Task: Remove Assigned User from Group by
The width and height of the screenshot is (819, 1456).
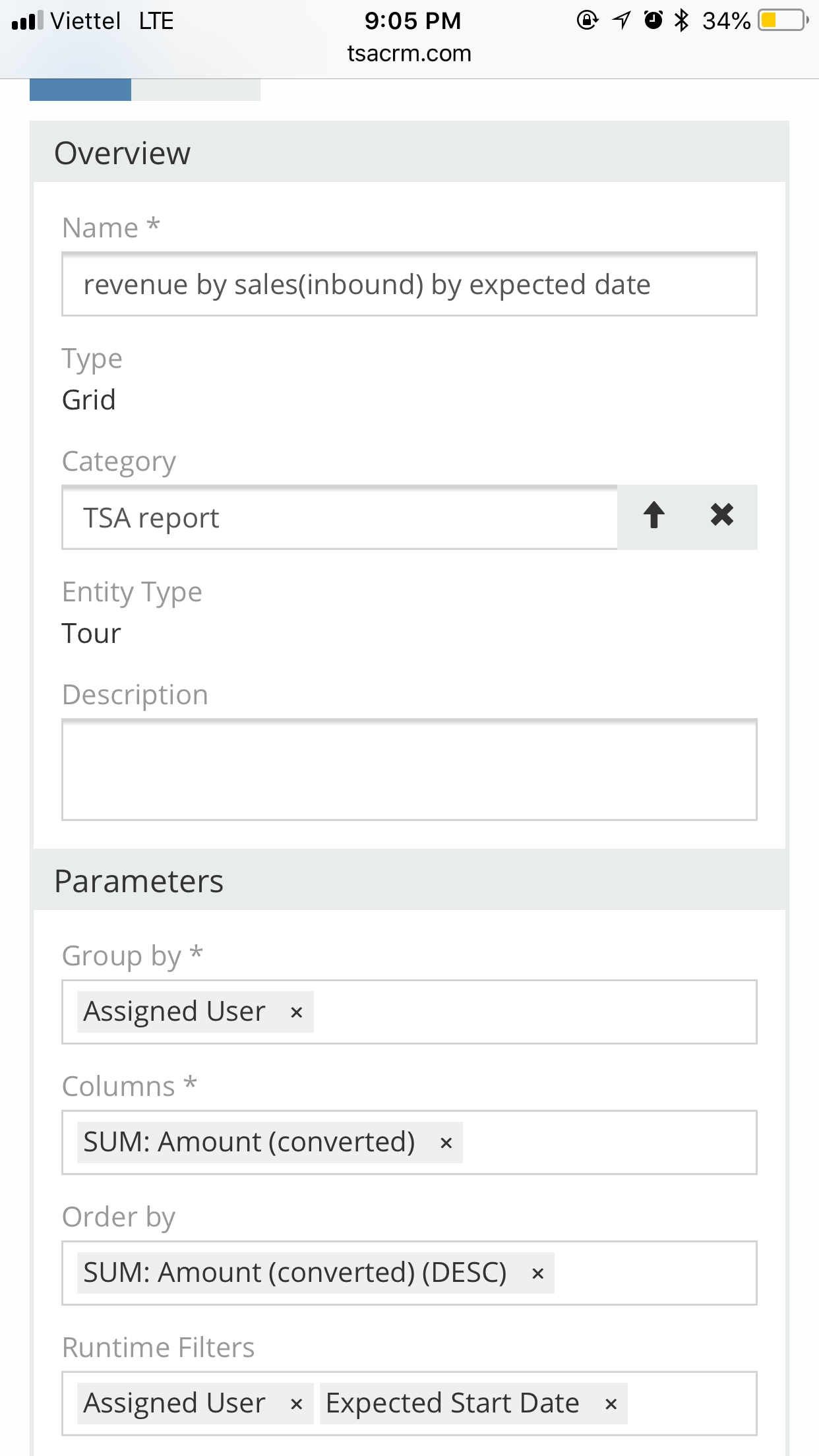Action: pos(297,1013)
